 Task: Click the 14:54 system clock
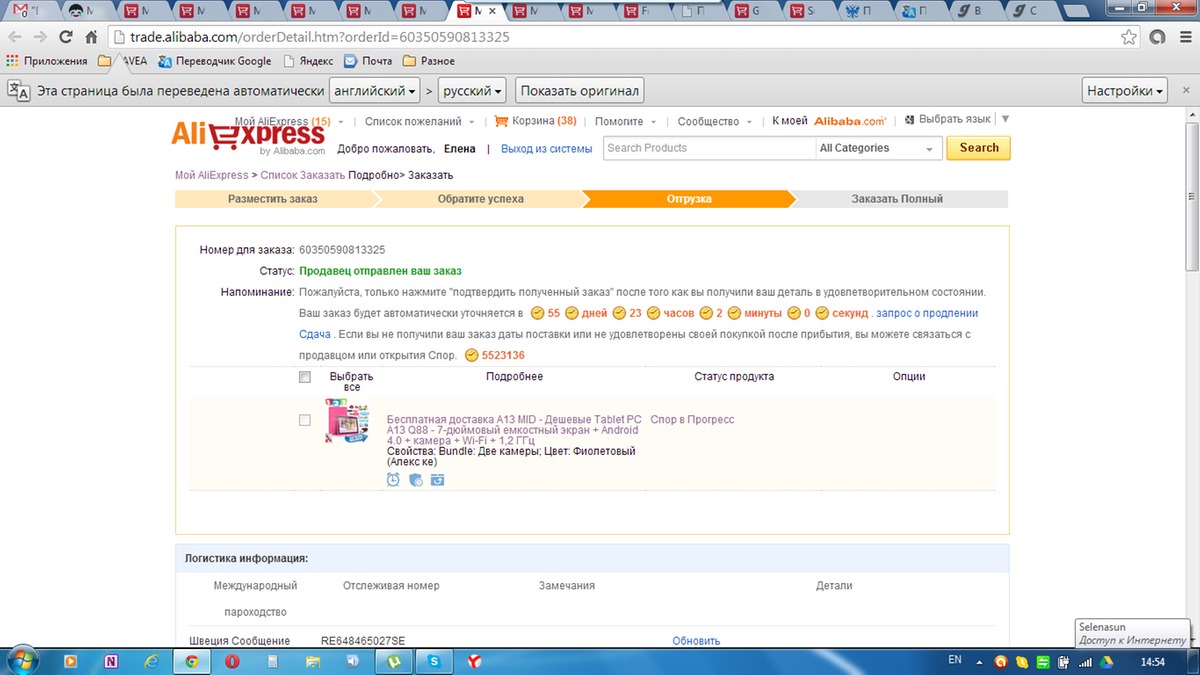pos(1153,662)
